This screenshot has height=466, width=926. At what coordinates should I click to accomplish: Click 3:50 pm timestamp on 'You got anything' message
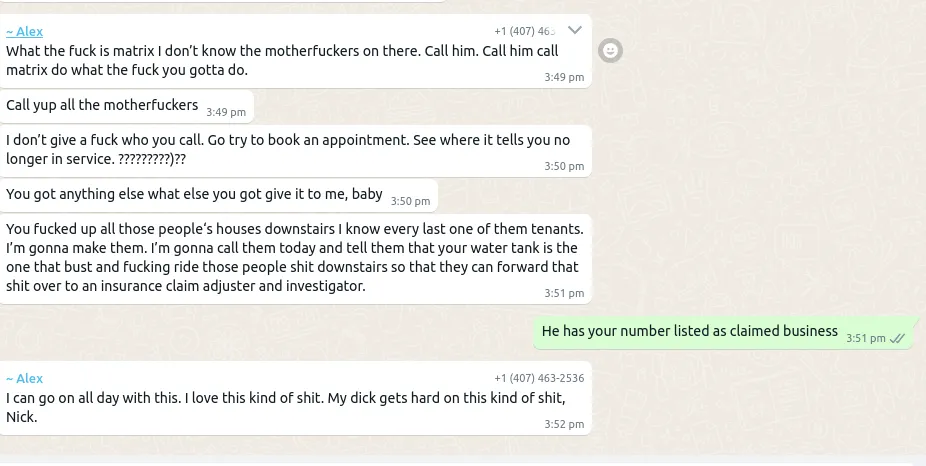410,201
